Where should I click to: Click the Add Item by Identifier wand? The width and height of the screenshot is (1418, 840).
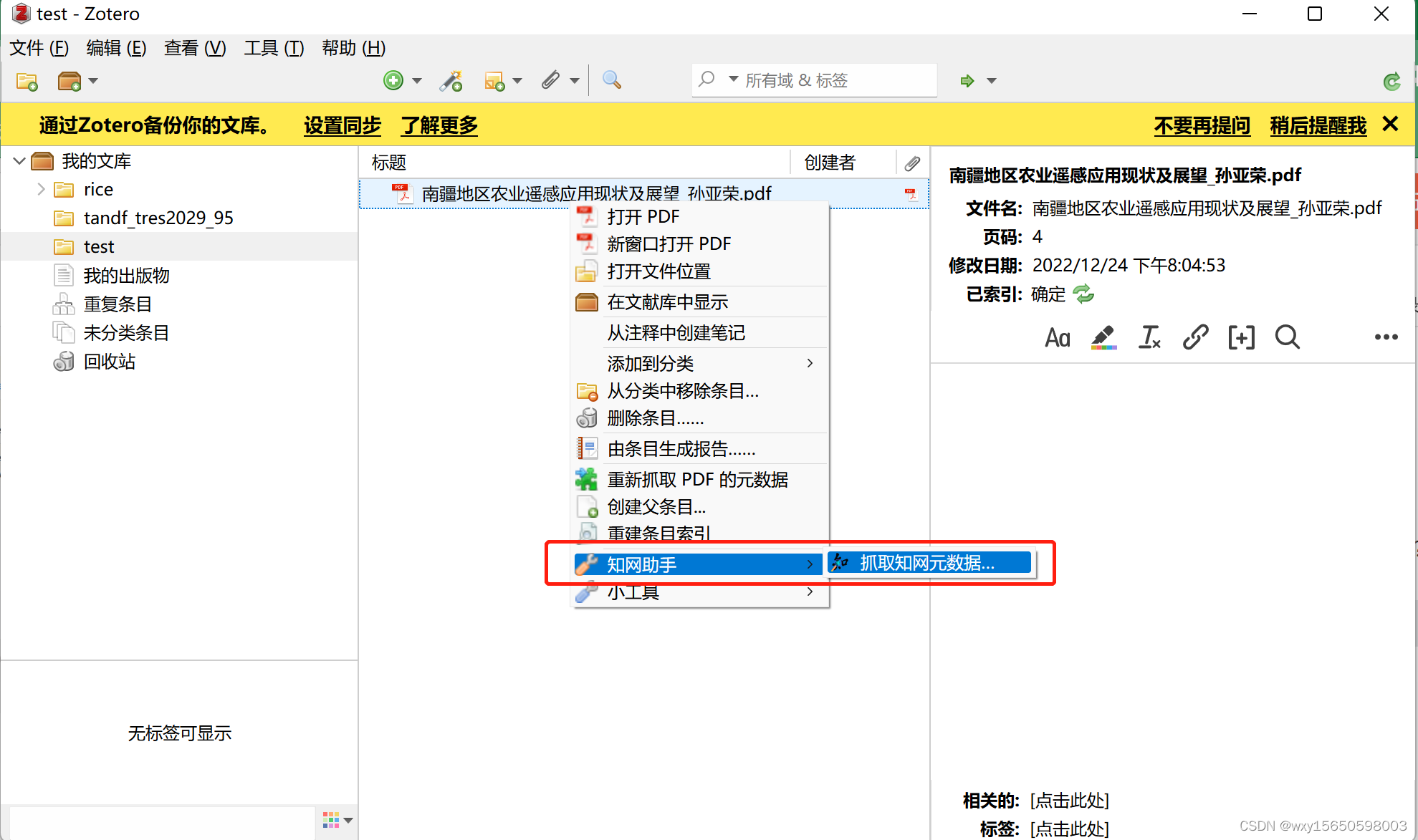[x=451, y=81]
